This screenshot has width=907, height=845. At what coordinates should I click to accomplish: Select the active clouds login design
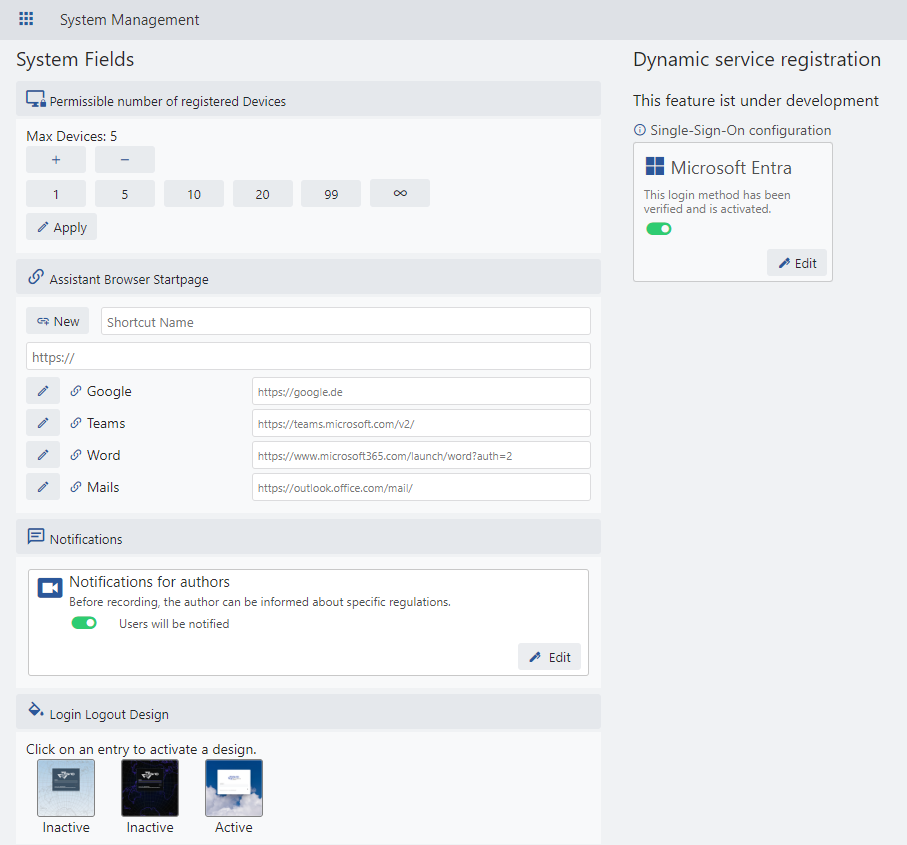pos(234,788)
